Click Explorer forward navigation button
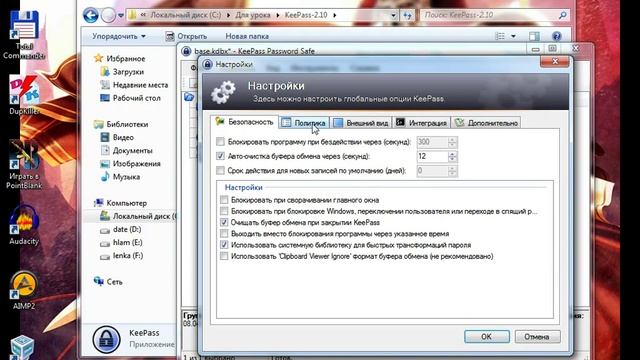The width and height of the screenshot is (640, 360). [108, 16]
